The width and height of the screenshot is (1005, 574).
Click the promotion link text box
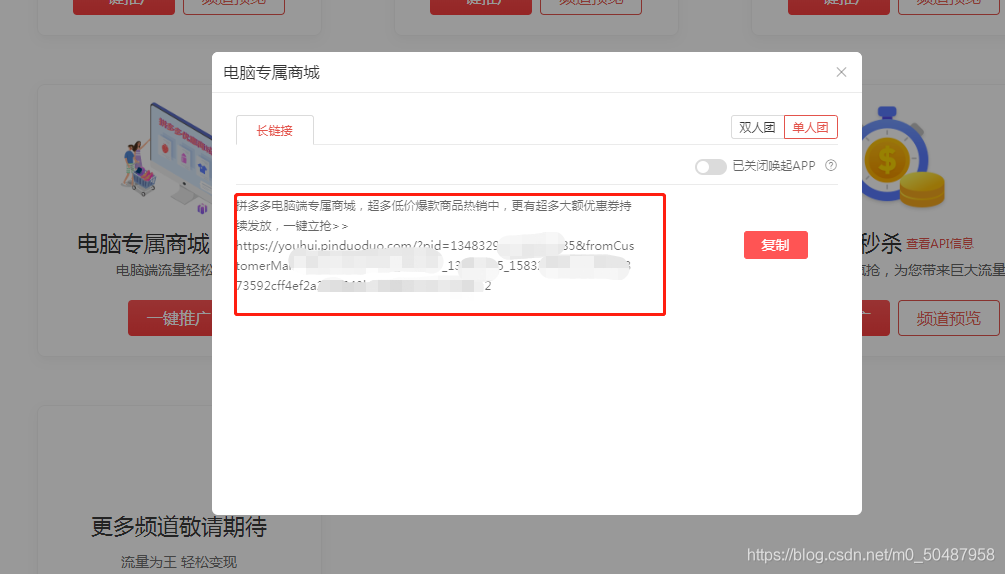450,254
